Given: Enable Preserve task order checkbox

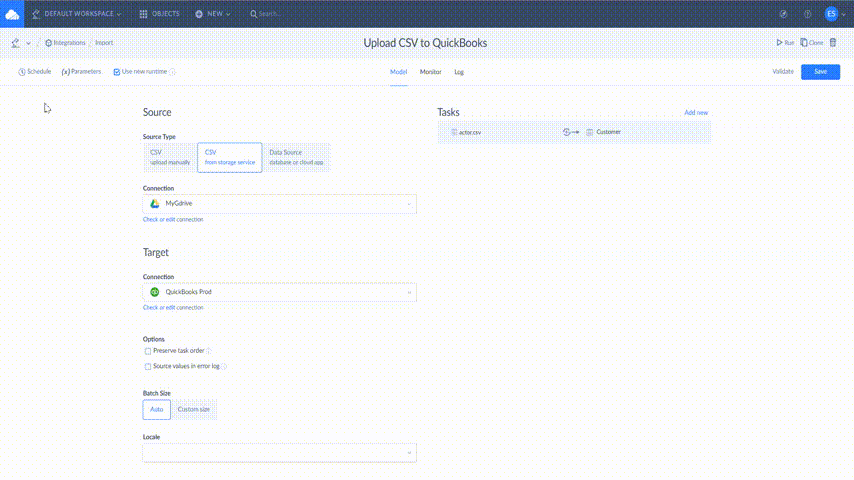Looking at the screenshot, I should [148, 351].
